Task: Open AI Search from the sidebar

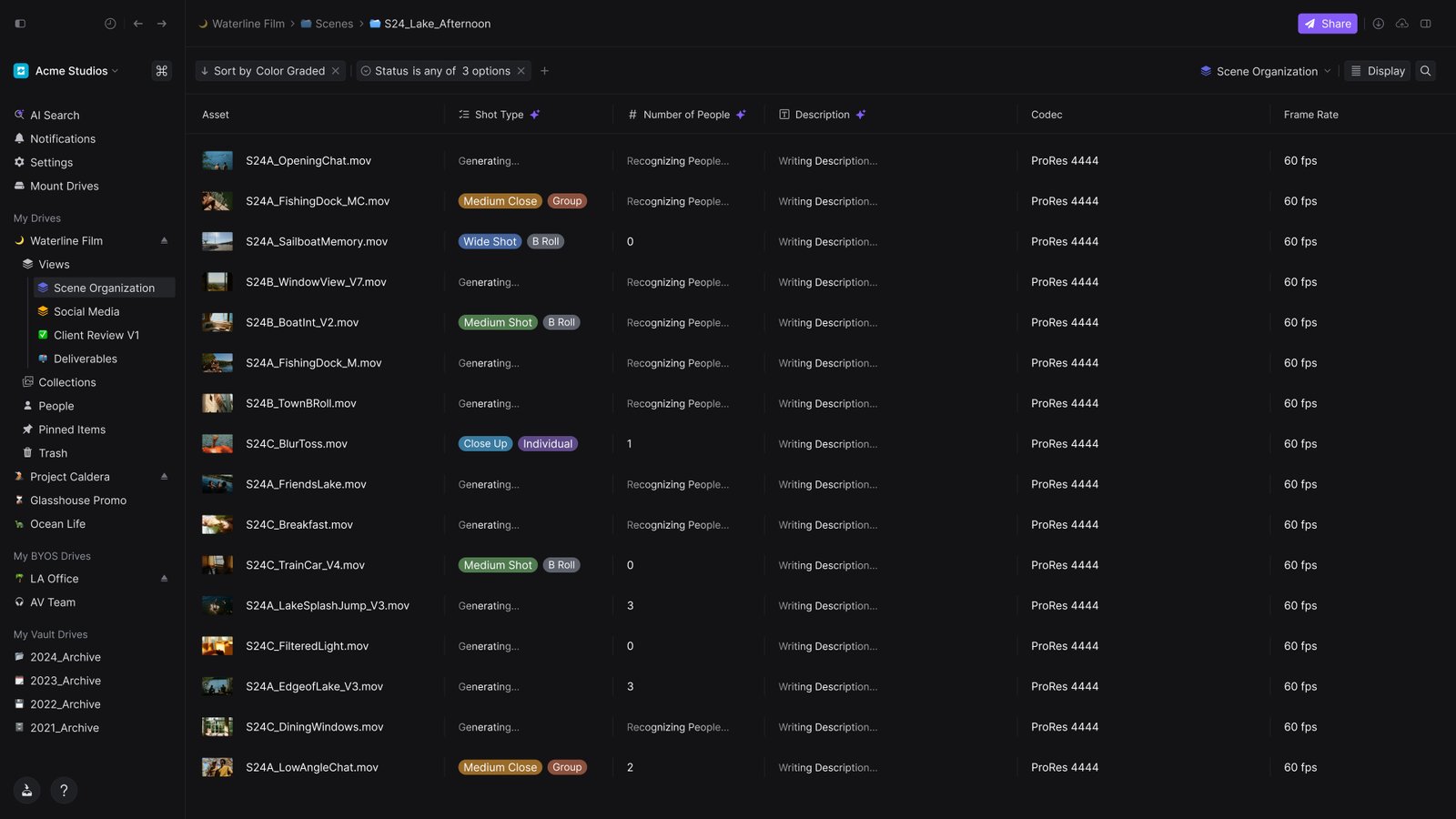Action: click(55, 115)
